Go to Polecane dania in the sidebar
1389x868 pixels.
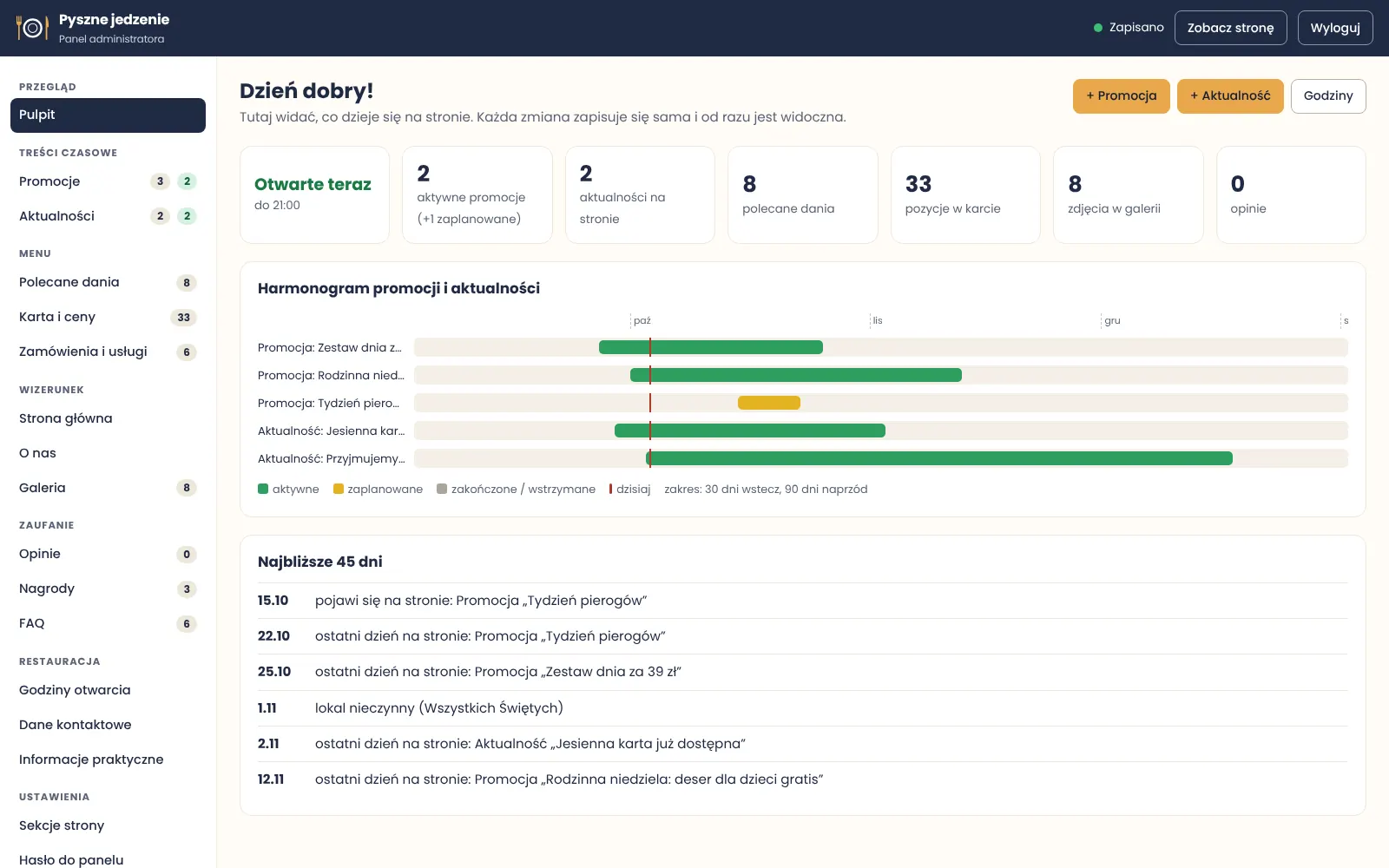[108, 282]
